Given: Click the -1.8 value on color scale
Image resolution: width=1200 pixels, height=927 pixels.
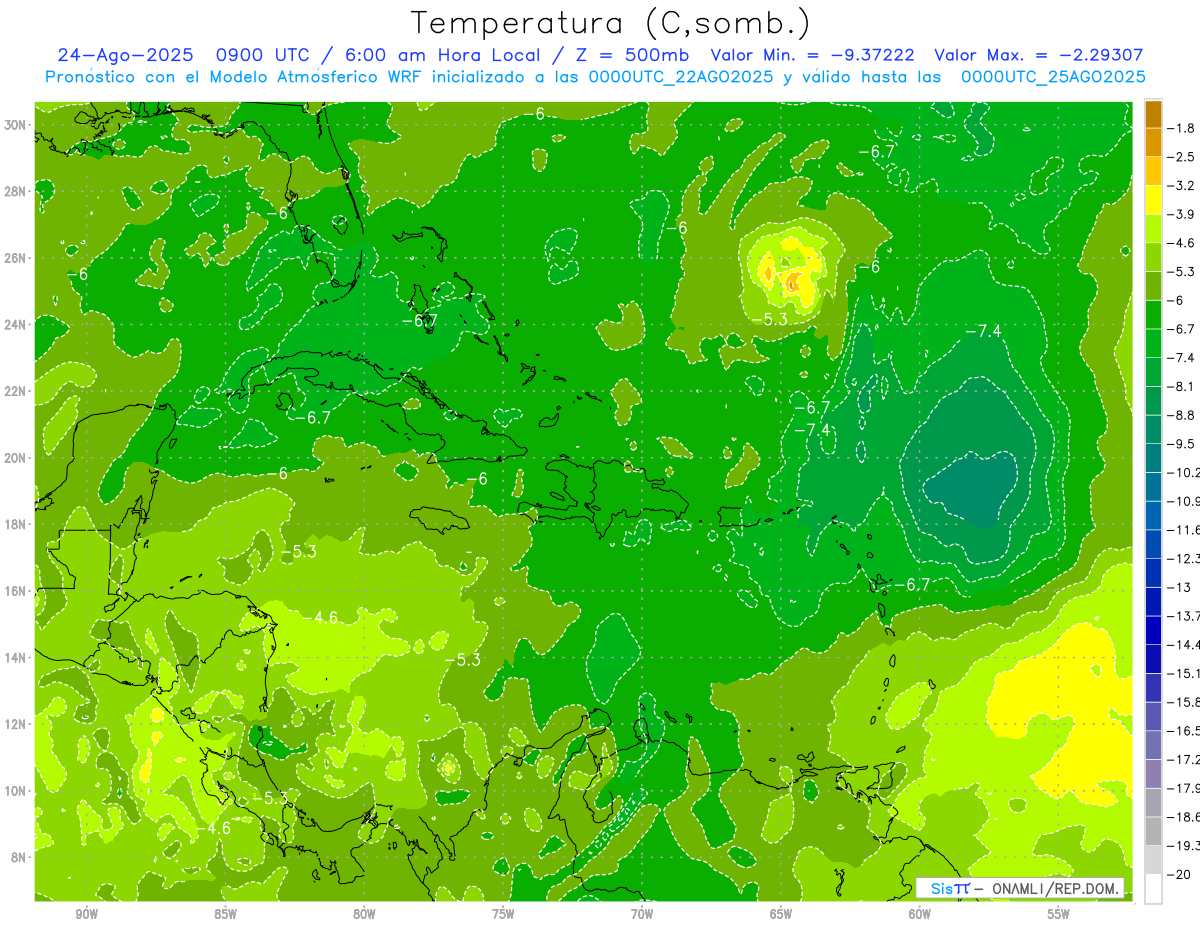Looking at the screenshot, I should pos(1182,128).
